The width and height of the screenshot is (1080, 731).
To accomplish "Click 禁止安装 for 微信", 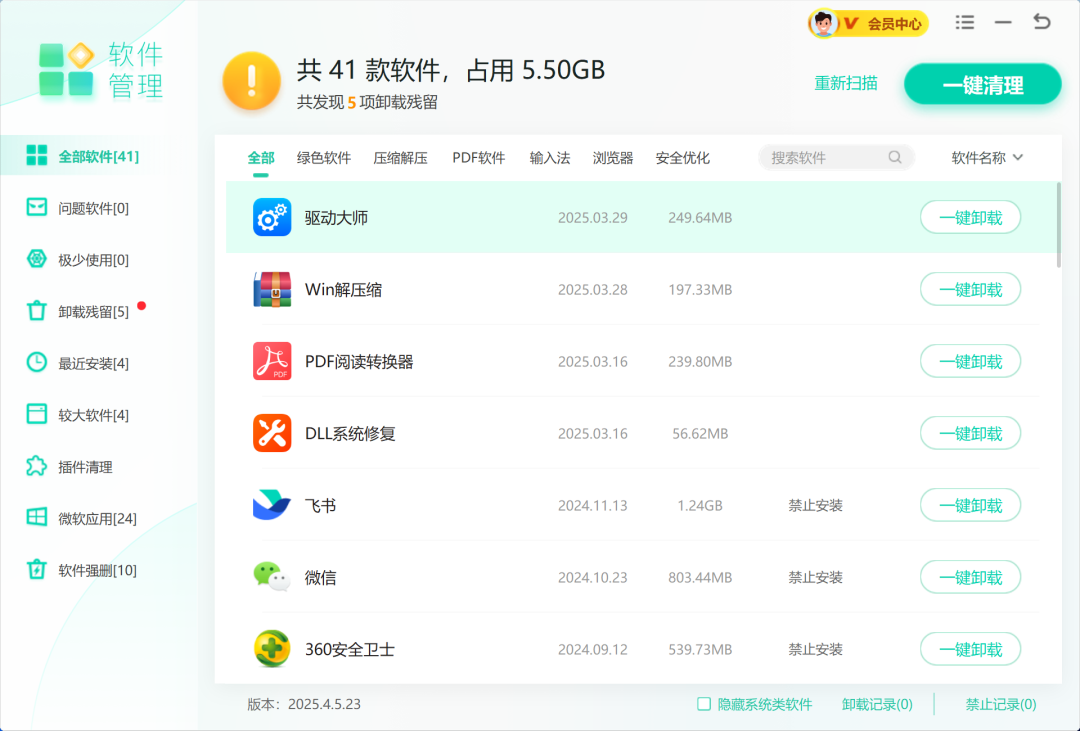I will click(x=816, y=577).
